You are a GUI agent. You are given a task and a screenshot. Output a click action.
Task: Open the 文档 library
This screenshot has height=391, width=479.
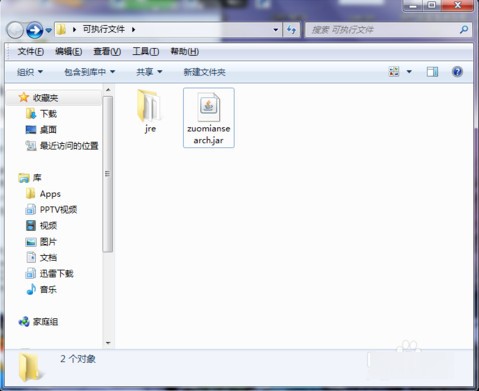coord(48,258)
